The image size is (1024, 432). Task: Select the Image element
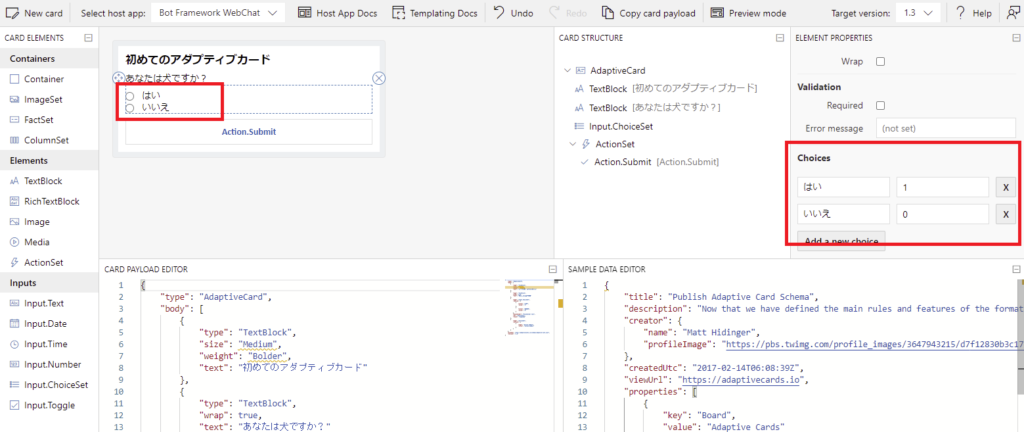click(x=37, y=221)
